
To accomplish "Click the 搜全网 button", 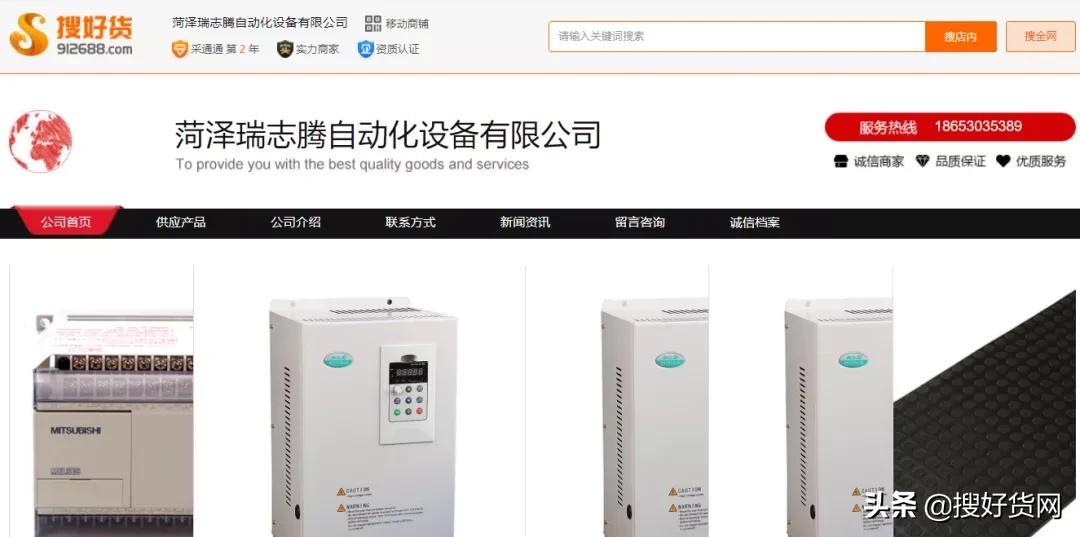I will pyautogui.click(x=1040, y=36).
